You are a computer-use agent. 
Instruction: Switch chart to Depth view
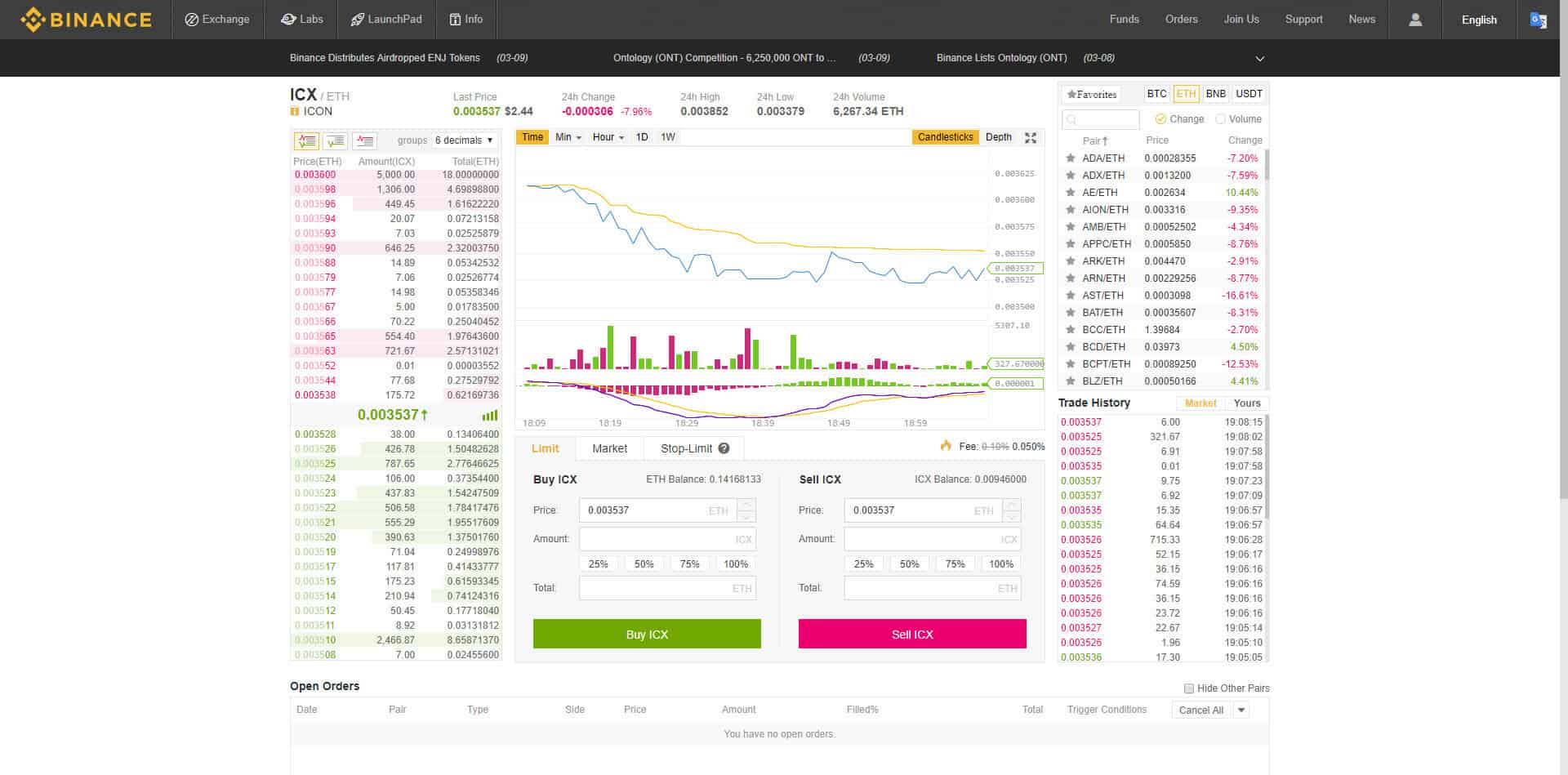999,137
